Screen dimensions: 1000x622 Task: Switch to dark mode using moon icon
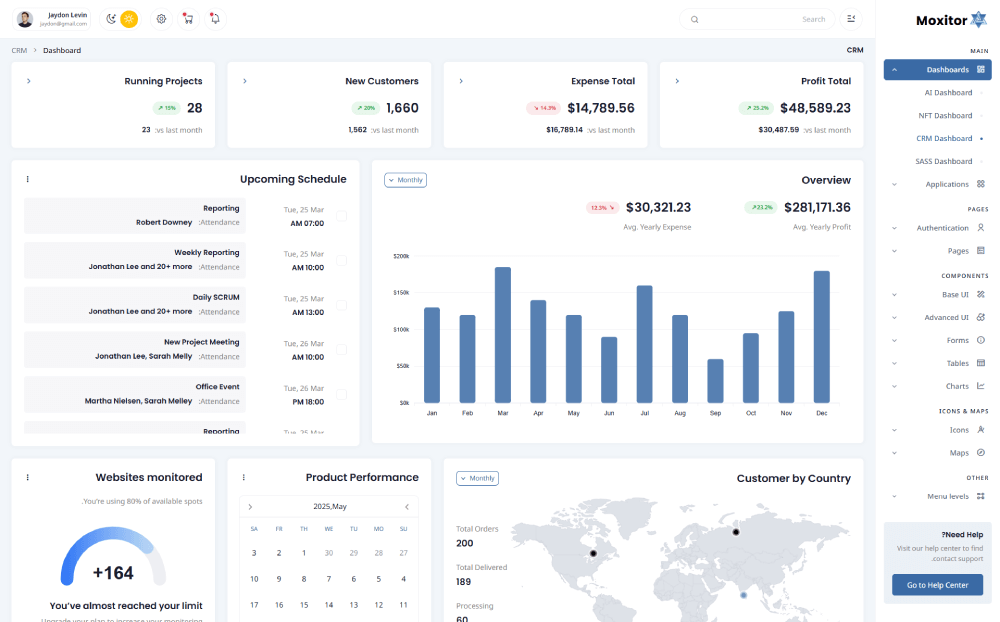(x=112, y=19)
